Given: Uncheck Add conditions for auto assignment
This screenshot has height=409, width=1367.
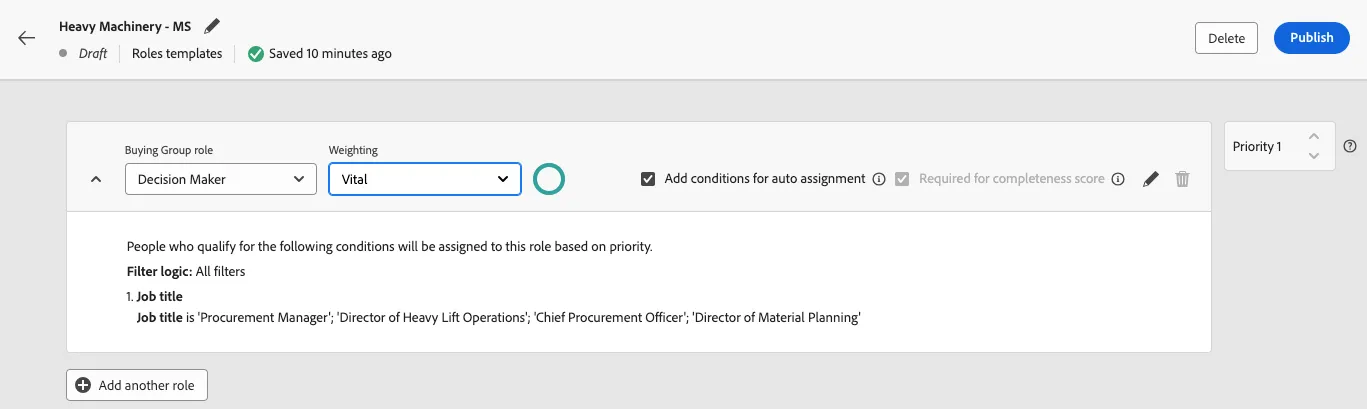Looking at the screenshot, I should click(648, 179).
